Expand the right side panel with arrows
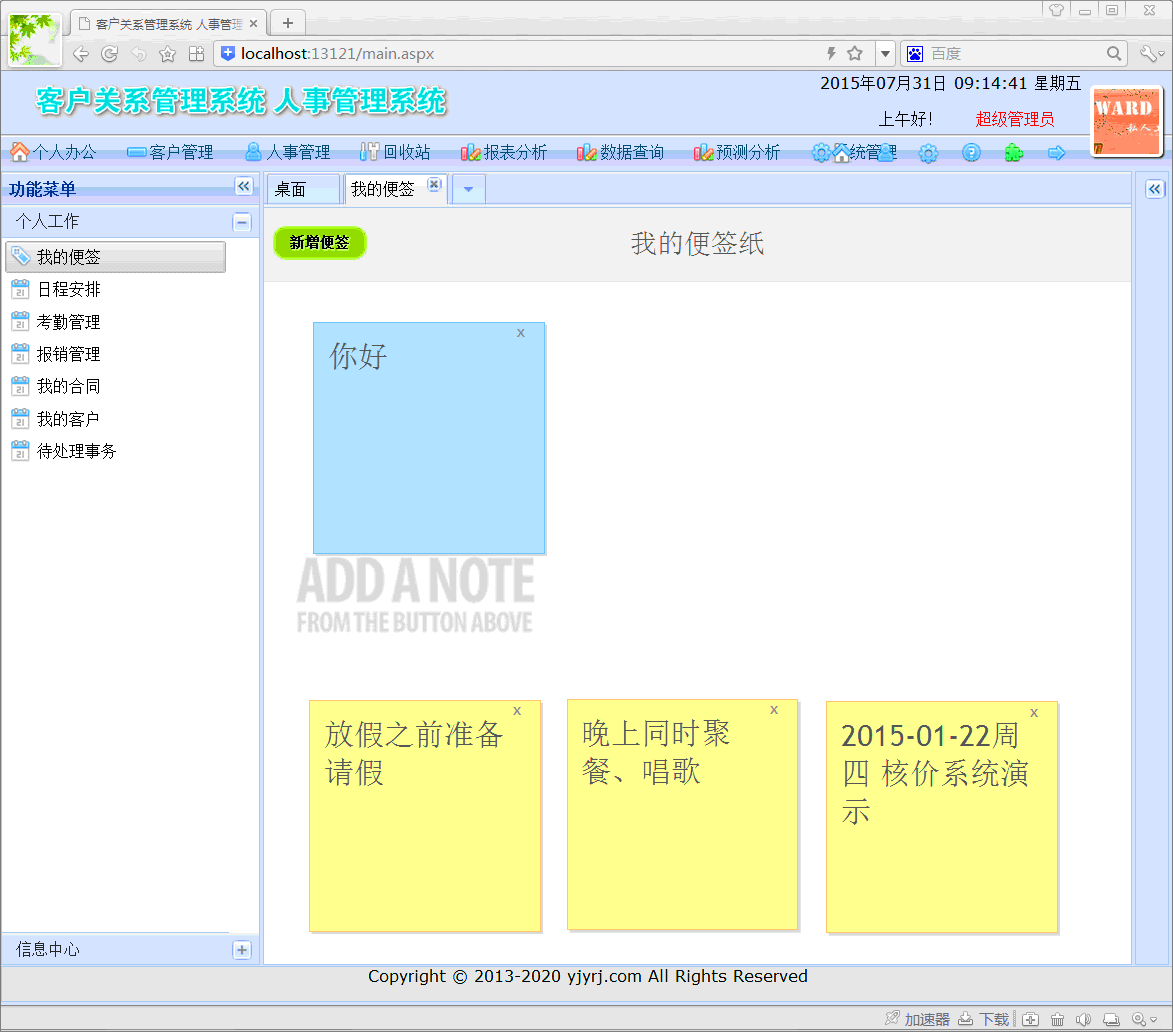 pyautogui.click(x=1154, y=189)
